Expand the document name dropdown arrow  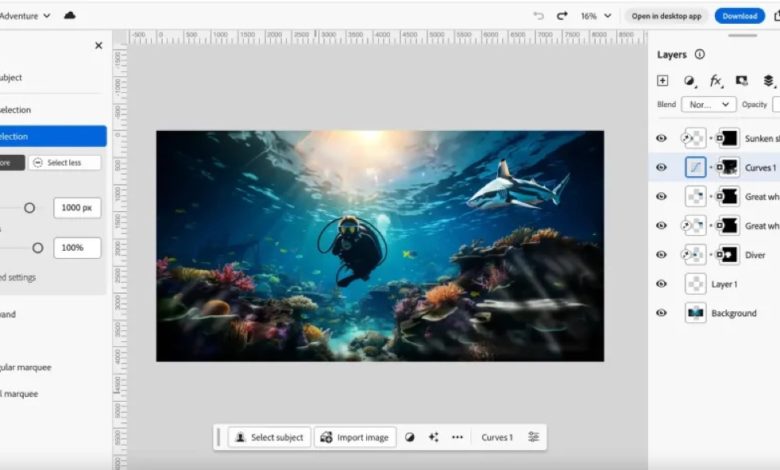coord(46,16)
